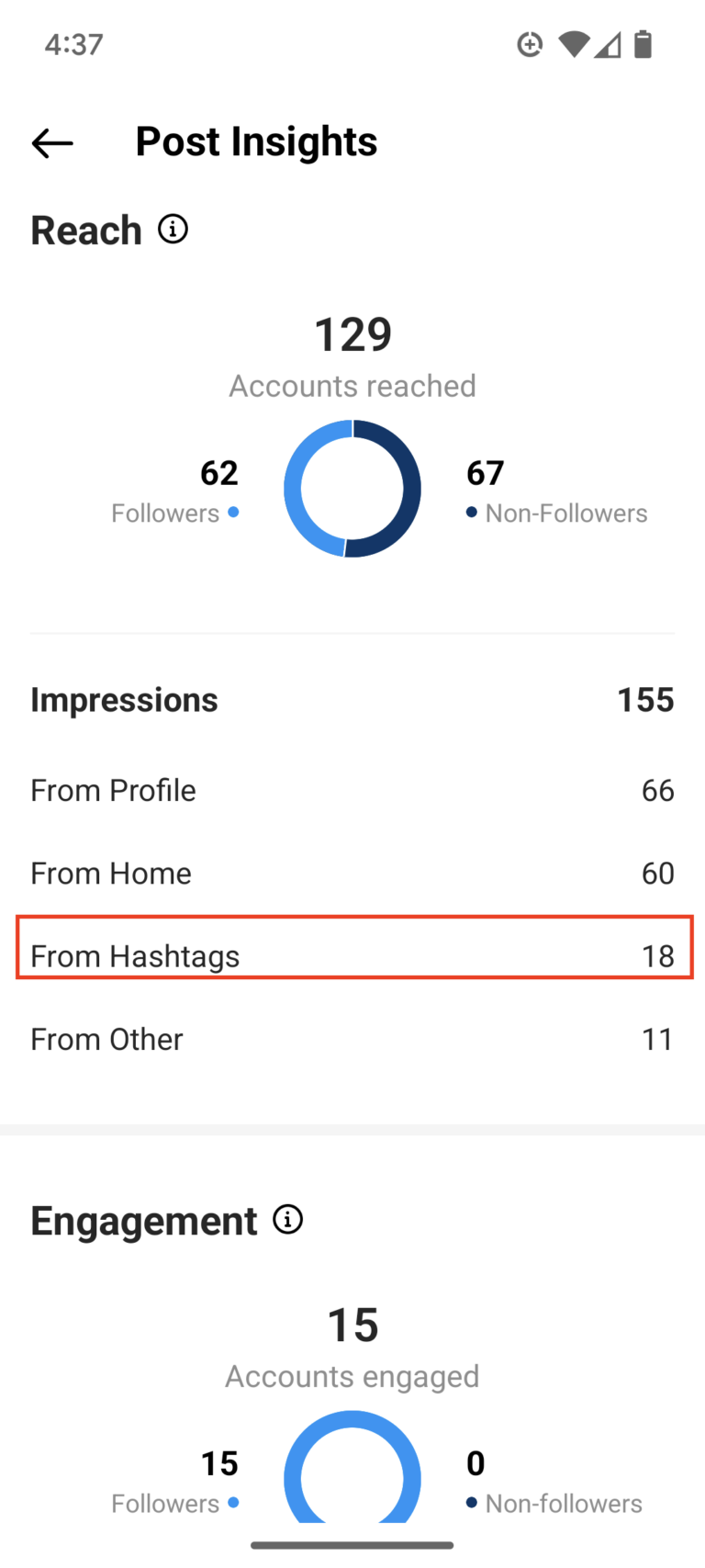The height and width of the screenshot is (1568, 705).
Task: Tap the battery status icon
Action: point(643,44)
